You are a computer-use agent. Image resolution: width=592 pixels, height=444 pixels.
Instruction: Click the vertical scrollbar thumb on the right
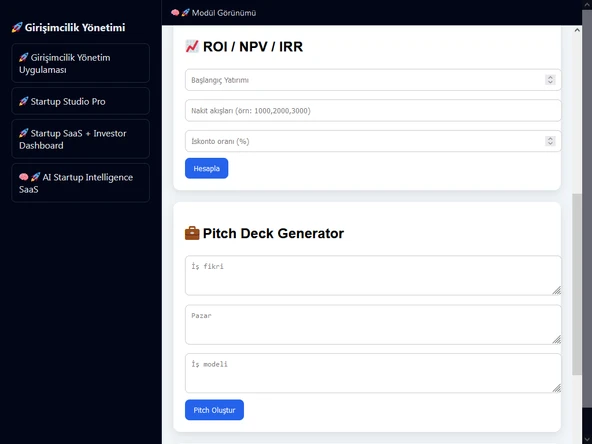pos(577,284)
